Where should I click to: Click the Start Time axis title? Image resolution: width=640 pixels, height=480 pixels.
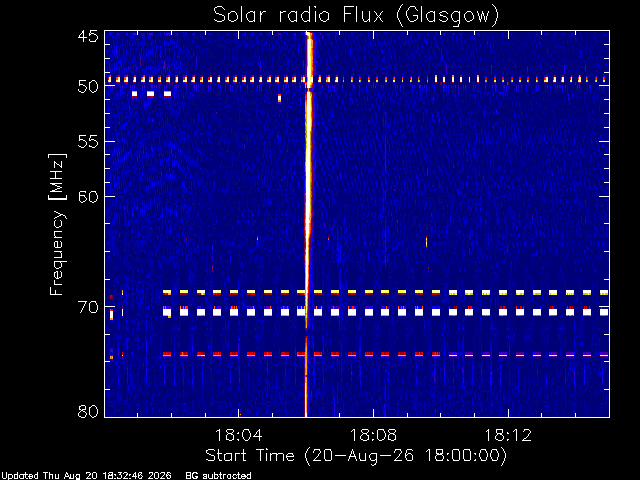pos(356,456)
